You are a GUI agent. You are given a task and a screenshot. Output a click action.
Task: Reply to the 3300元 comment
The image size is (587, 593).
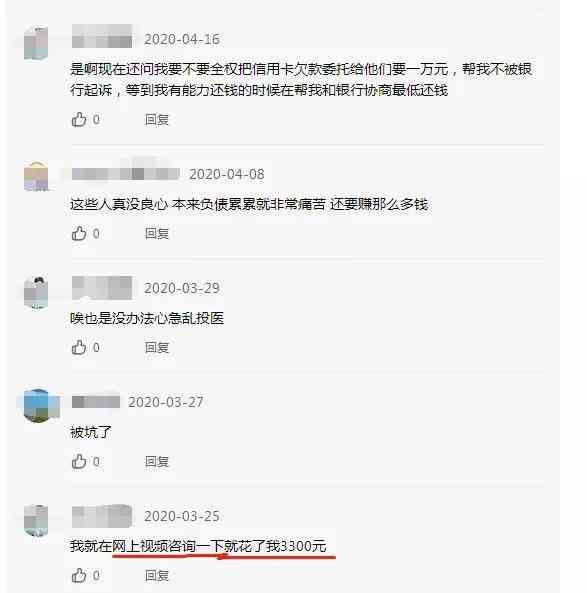[157, 575]
